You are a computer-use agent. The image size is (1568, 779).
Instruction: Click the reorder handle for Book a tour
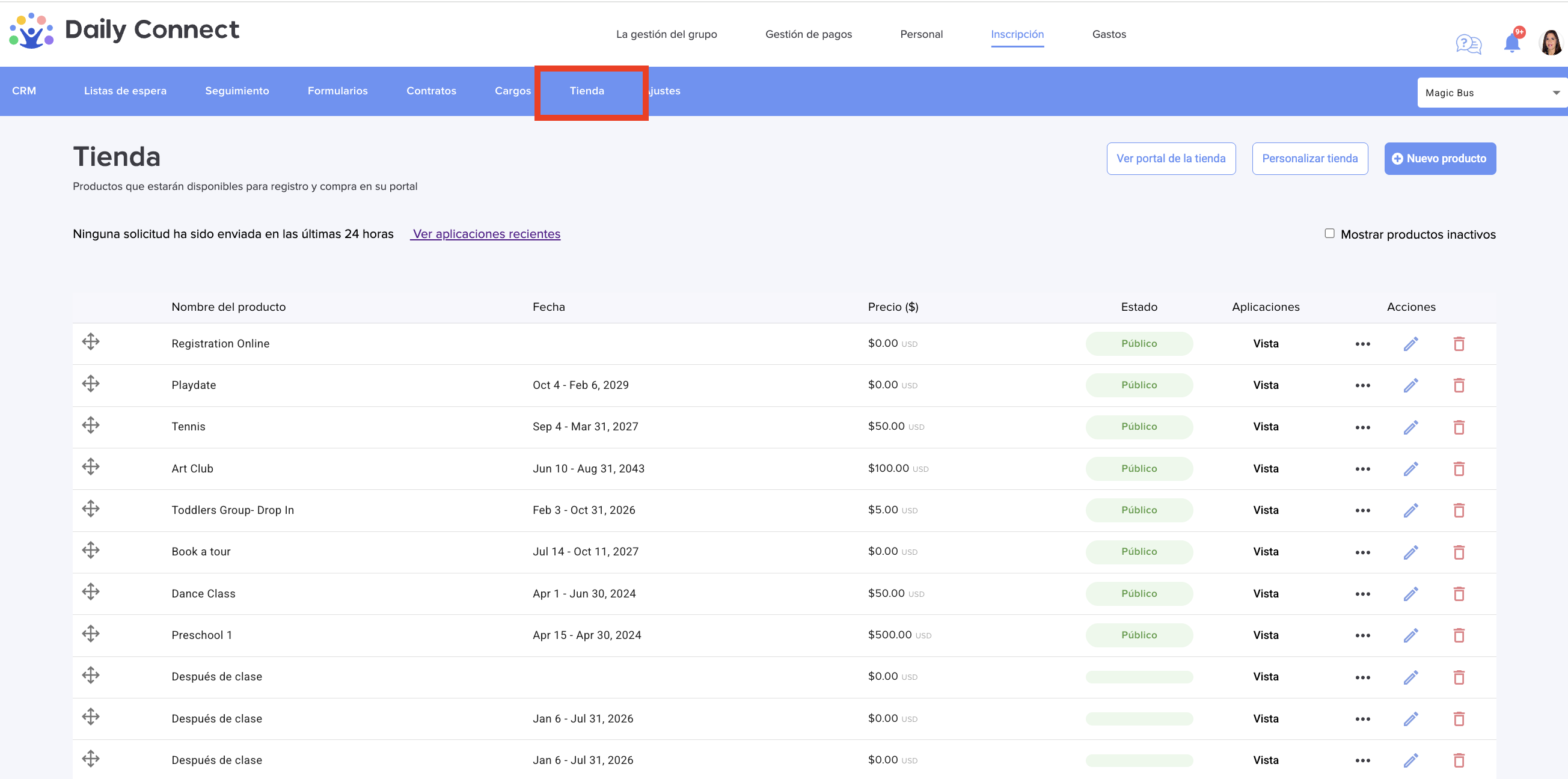click(x=91, y=550)
